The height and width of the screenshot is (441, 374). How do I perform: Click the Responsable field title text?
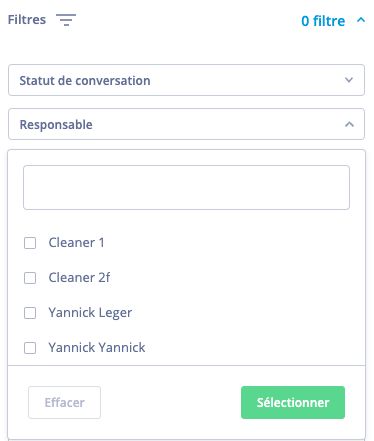56,125
